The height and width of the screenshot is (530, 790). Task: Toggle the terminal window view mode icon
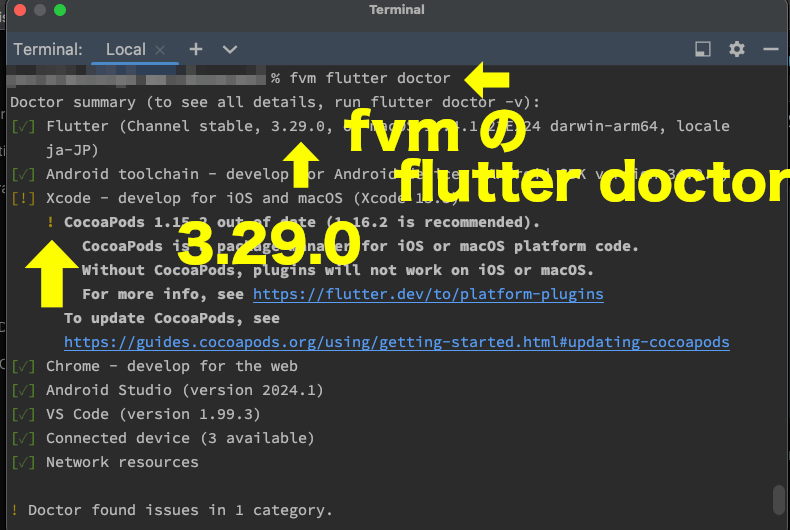tap(703, 49)
